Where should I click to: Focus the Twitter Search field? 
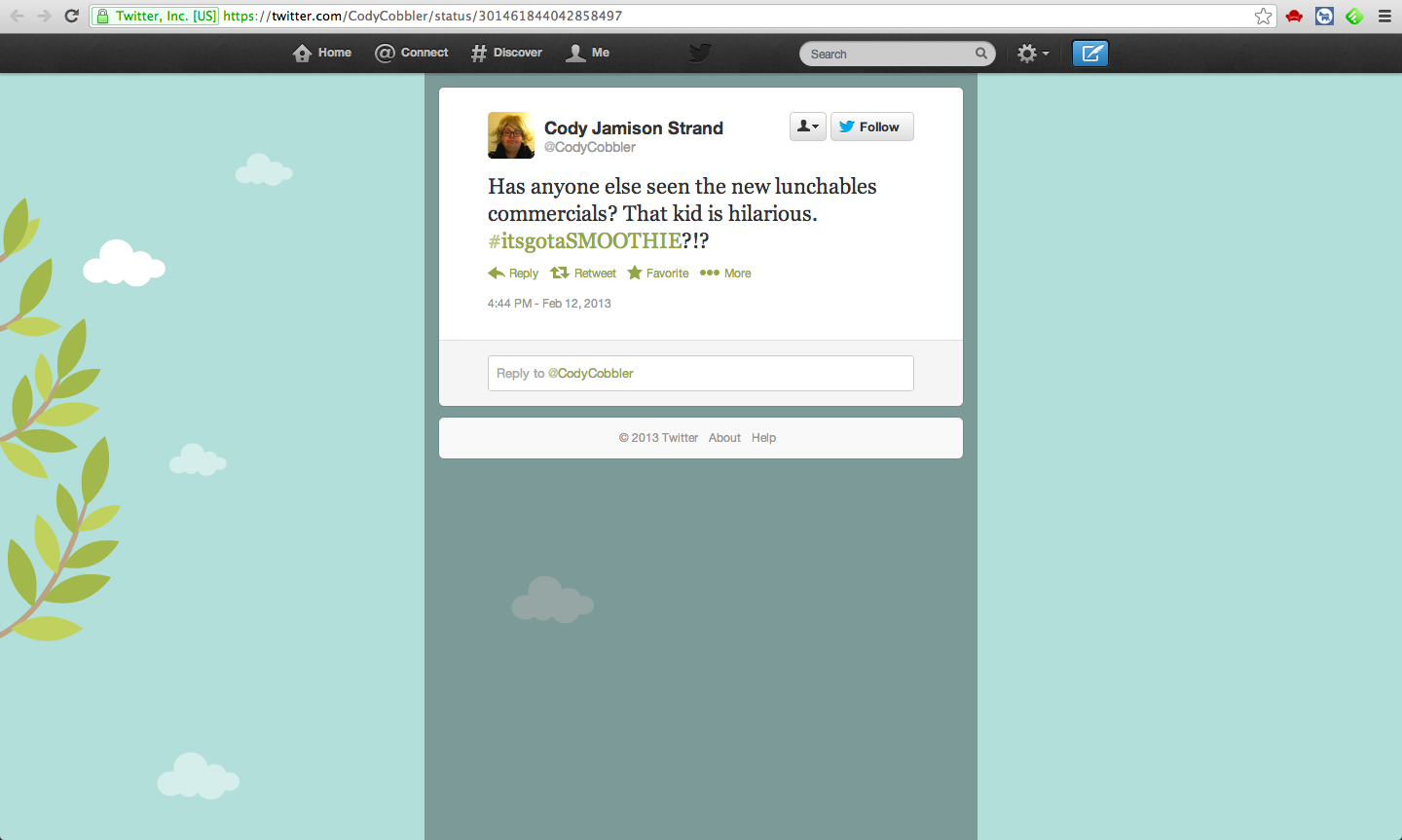point(897,54)
